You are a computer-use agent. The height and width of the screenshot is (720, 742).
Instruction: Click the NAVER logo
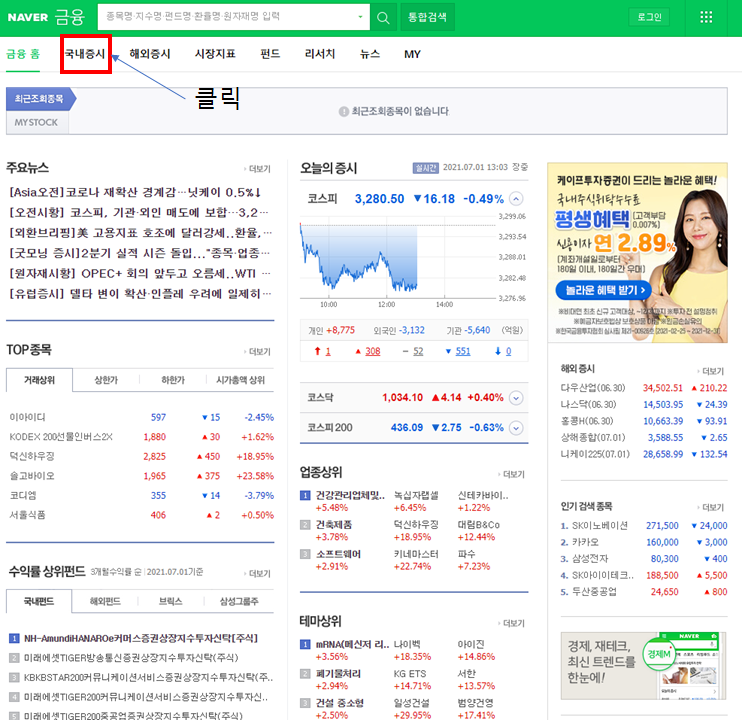[28, 18]
